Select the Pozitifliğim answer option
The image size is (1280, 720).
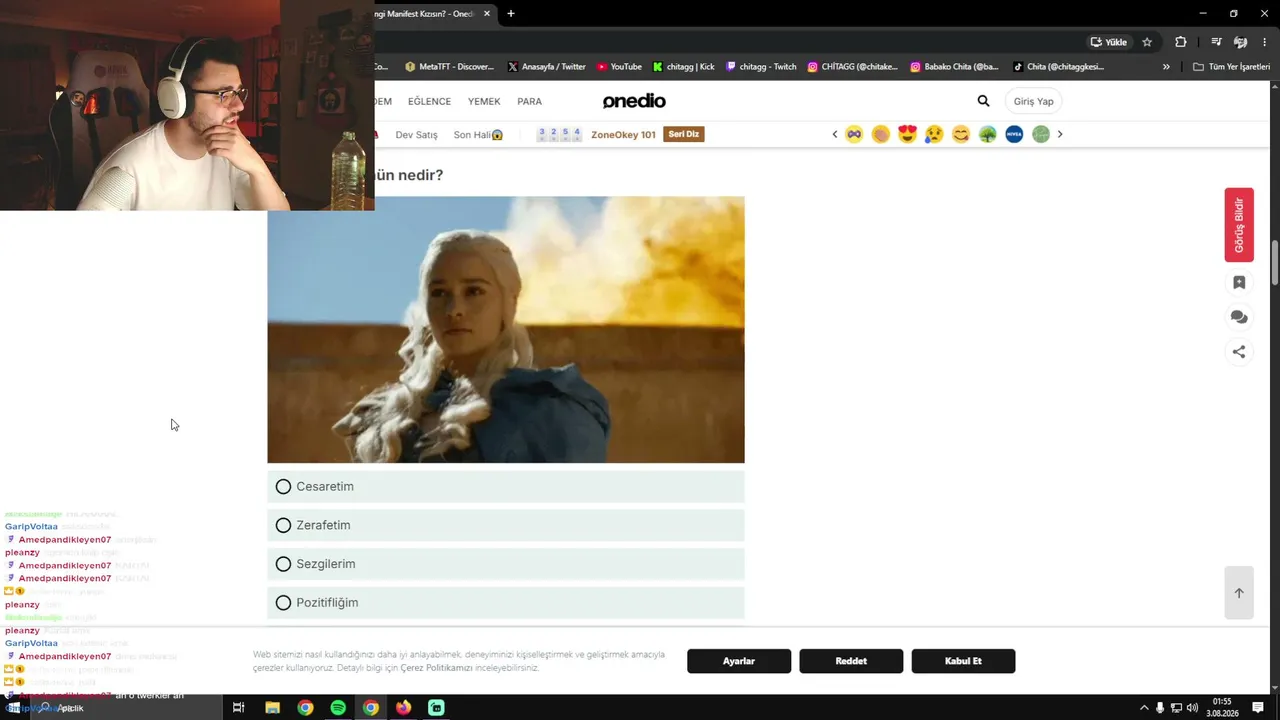[x=506, y=603]
